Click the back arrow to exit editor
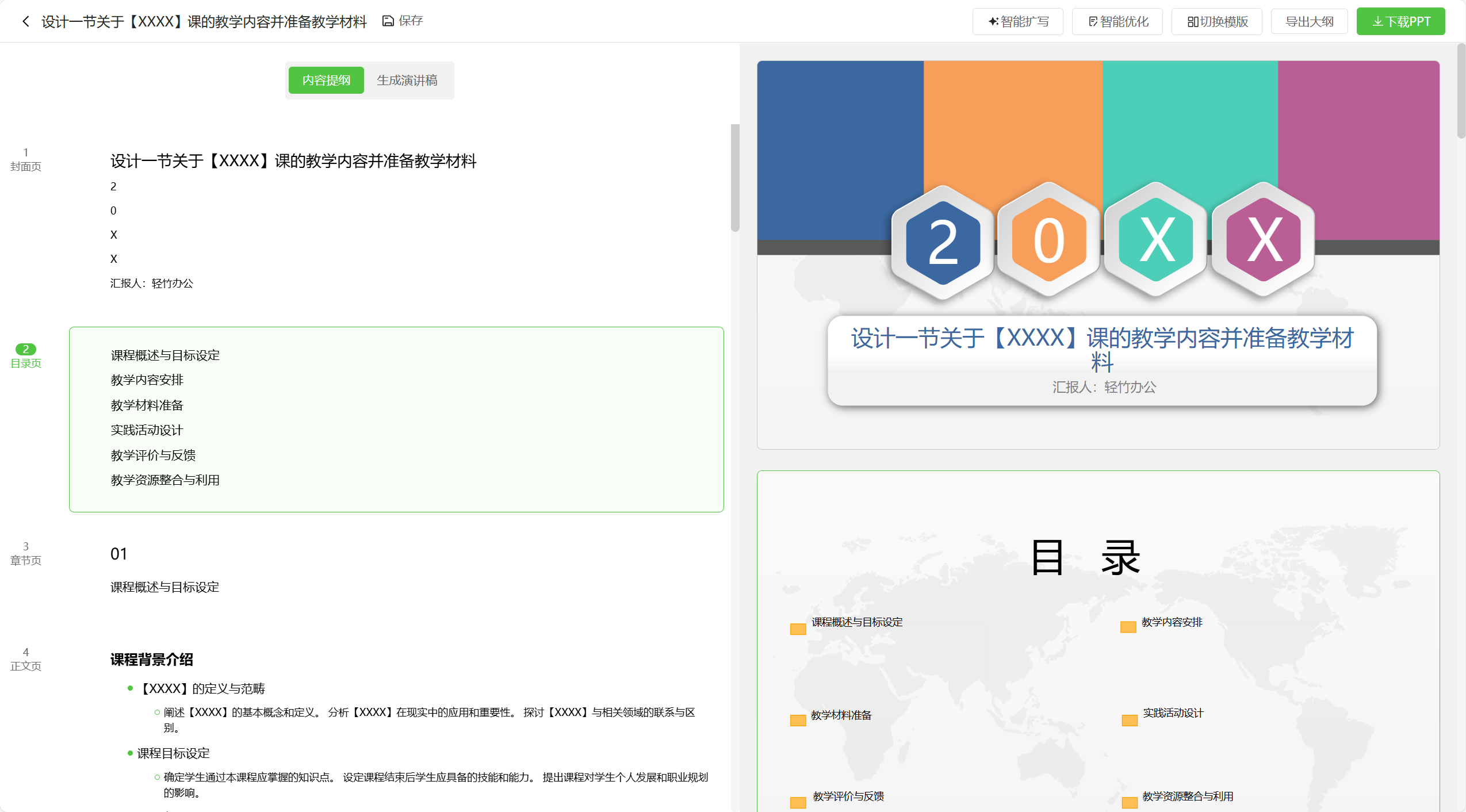The image size is (1466, 812). pyautogui.click(x=26, y=21)
